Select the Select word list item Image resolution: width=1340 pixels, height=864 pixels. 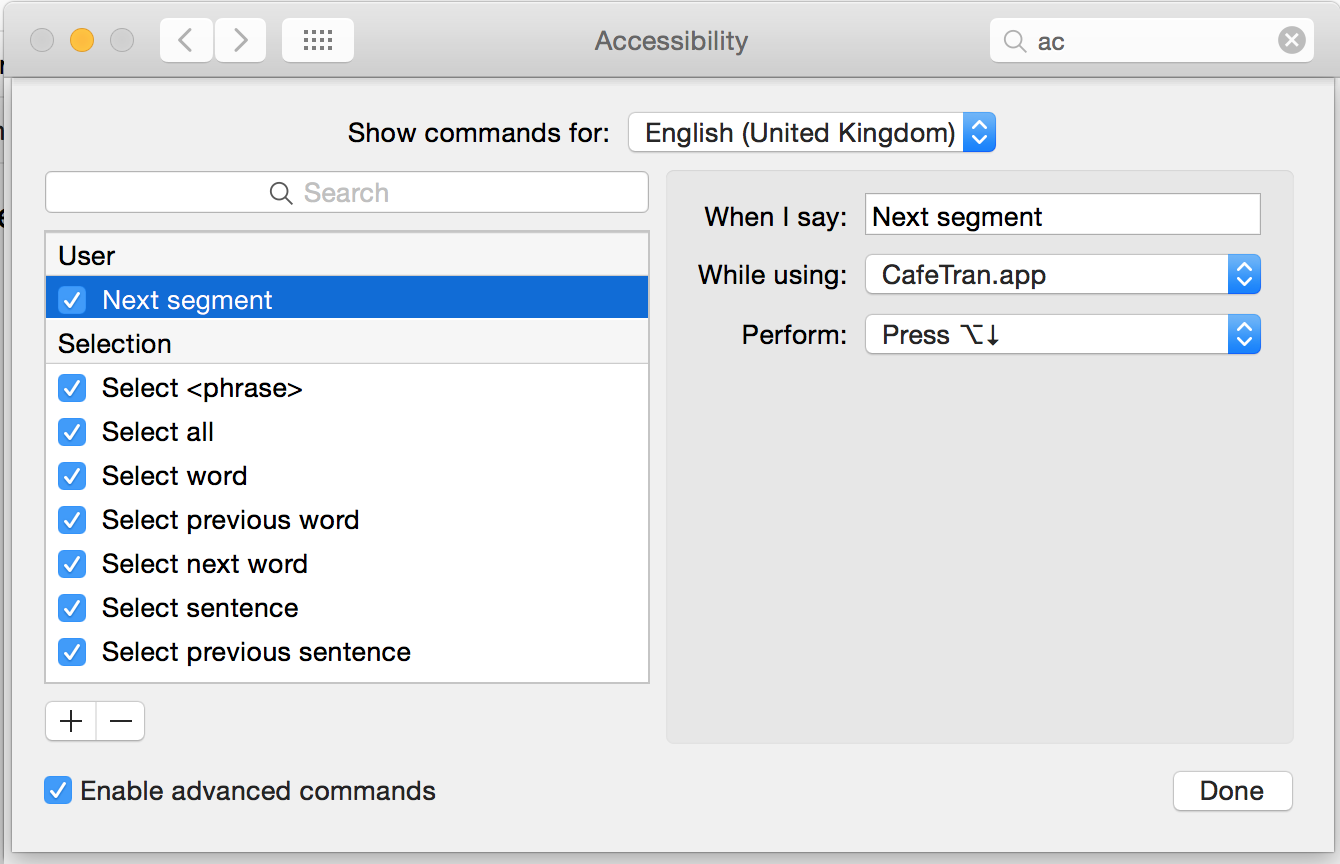(175, 476)
